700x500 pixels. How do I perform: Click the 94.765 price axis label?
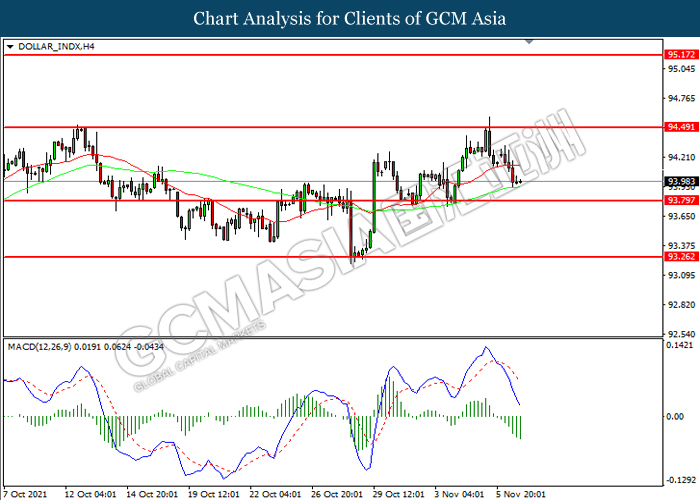pyautogui.click(x=680, y=98)
